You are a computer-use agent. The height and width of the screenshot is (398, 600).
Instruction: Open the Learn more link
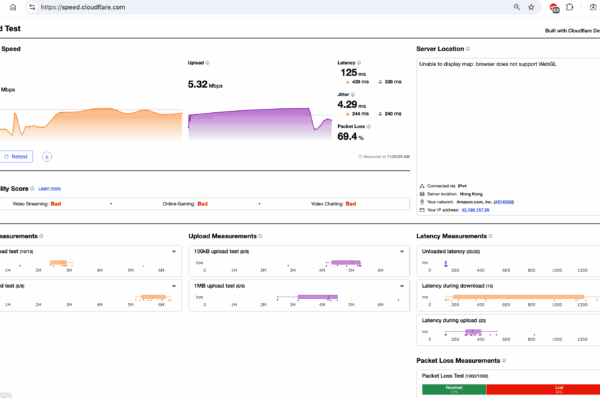coord(49,189)
